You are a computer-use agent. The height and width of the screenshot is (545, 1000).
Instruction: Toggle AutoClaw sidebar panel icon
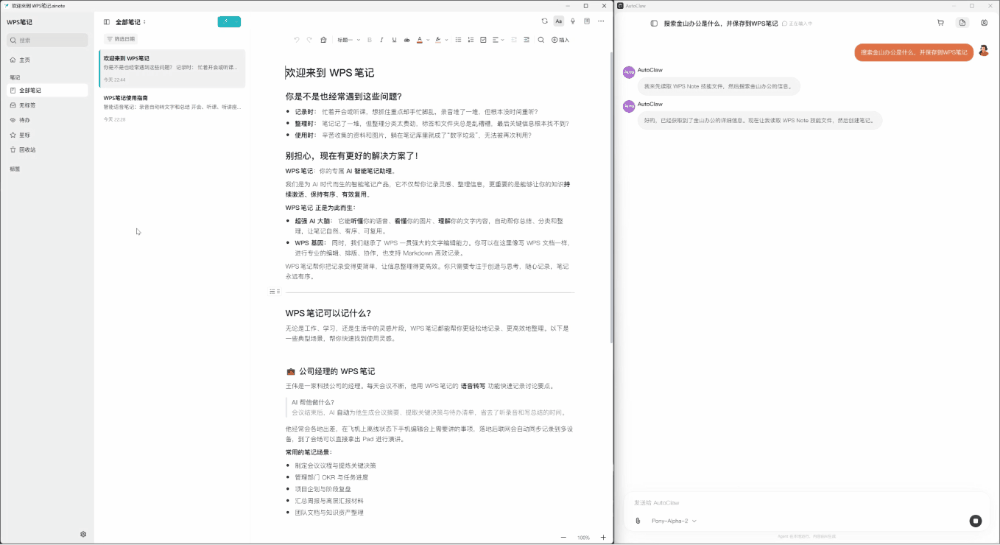(654, 24)
